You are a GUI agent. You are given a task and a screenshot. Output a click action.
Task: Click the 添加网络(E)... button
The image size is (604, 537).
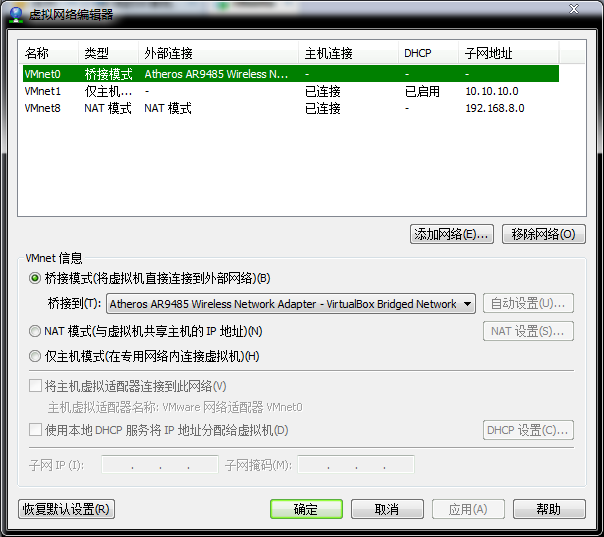452,234
